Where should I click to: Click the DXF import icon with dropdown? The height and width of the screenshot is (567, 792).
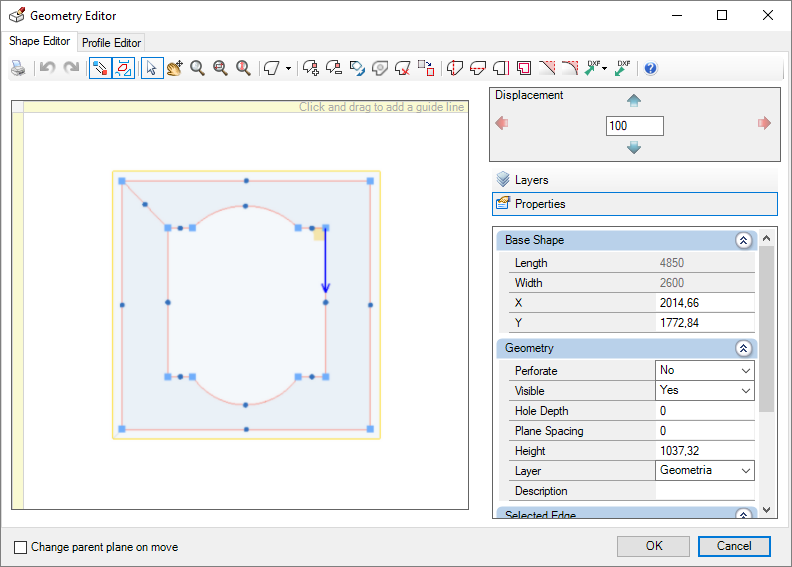(597, 68)
